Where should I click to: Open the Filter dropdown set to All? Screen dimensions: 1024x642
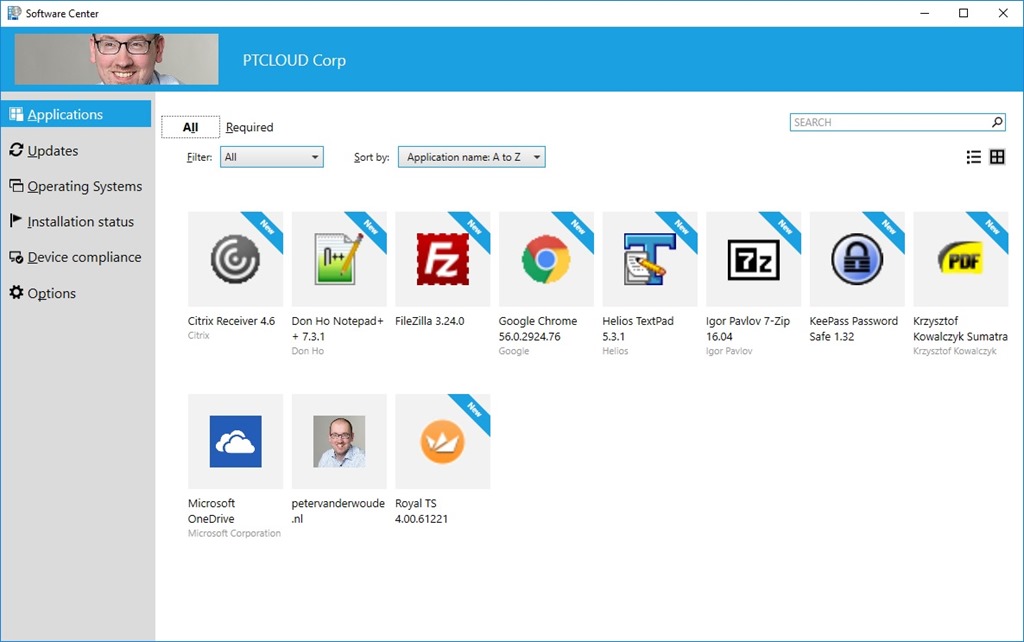[x=272, y=157]
